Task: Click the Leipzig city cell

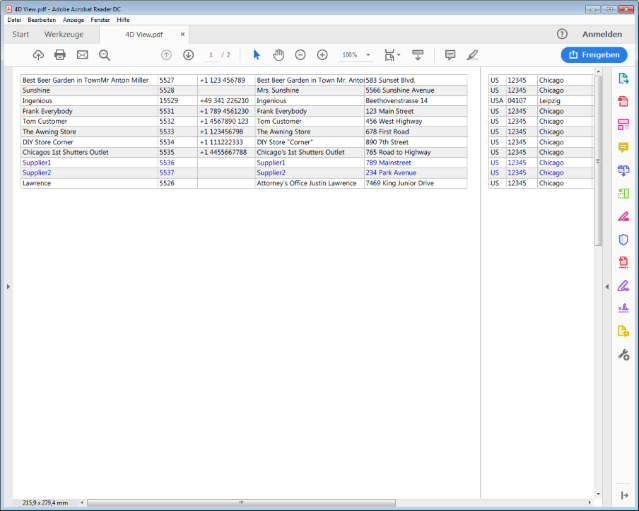Action: click(566, 101)
